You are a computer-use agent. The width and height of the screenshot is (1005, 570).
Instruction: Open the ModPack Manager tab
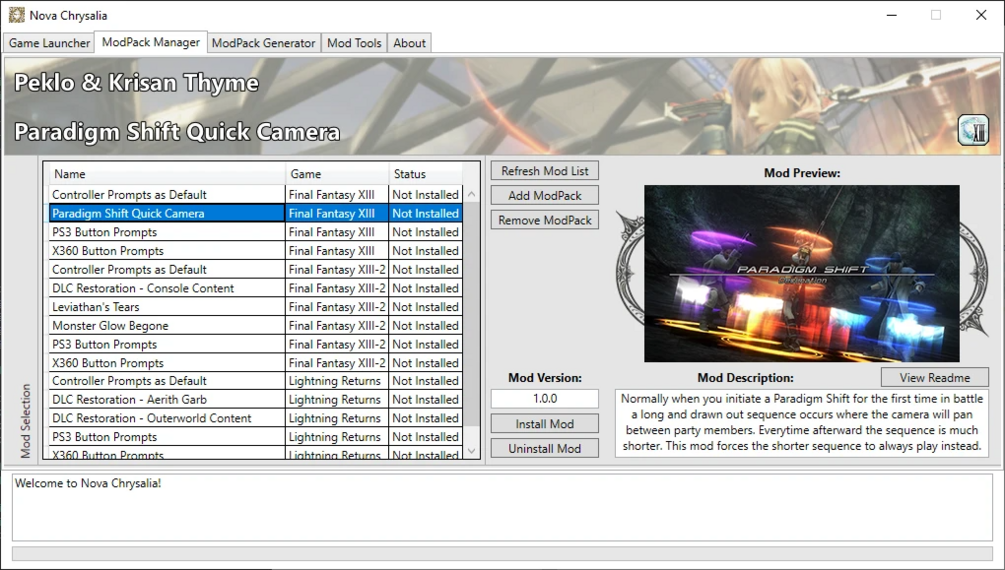click(x=151, y=42)
